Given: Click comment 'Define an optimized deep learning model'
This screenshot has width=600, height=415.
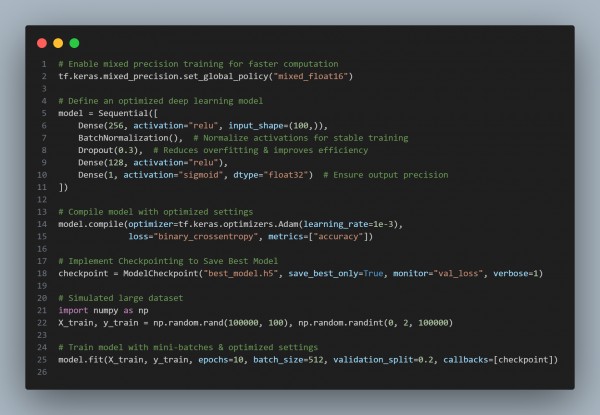Looking at the screenshot, I should pyautogui.click(x=161, y=101).
